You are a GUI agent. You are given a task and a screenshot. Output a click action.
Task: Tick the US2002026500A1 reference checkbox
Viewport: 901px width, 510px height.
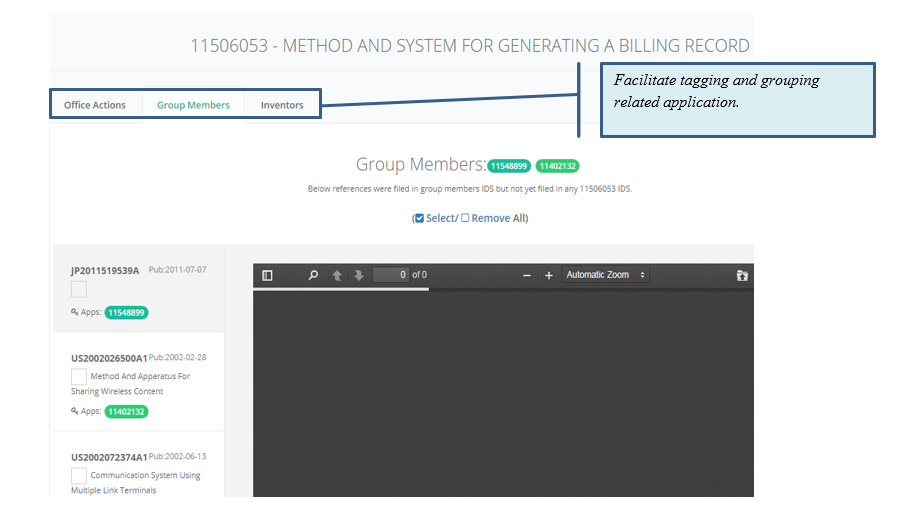[x=79, y=377]
